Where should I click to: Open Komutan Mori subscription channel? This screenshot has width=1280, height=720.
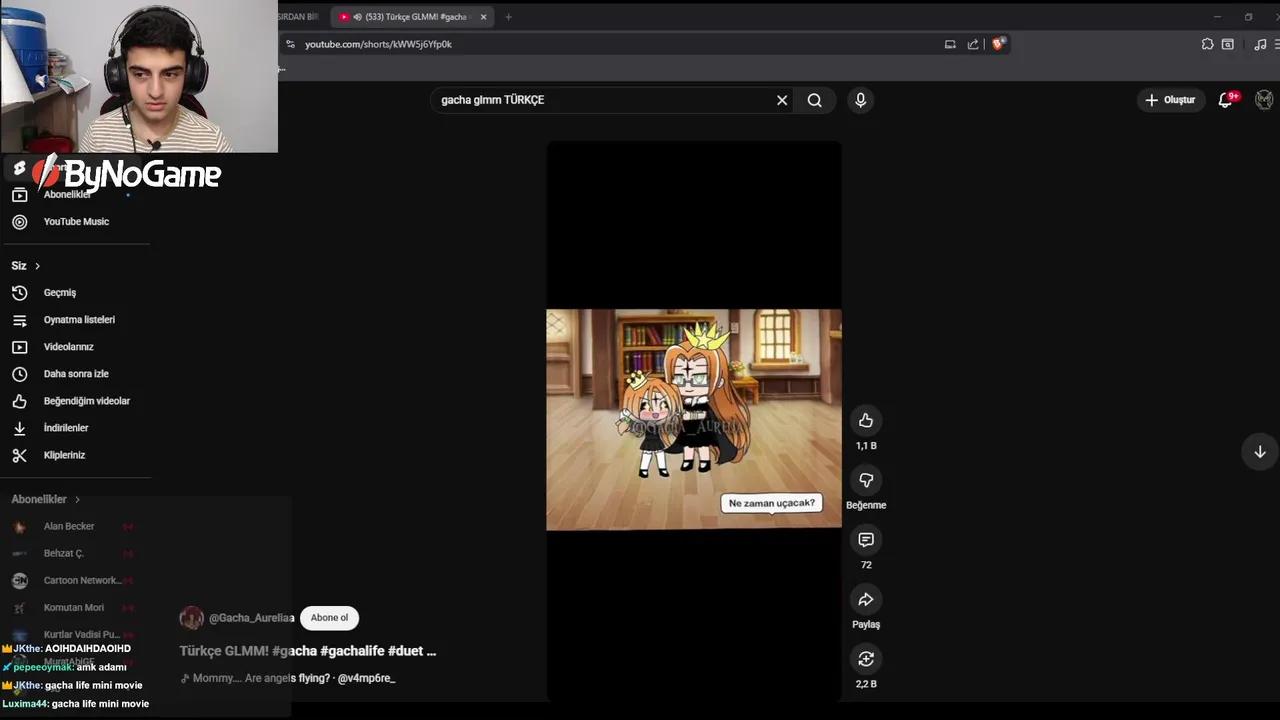point(76,607)
